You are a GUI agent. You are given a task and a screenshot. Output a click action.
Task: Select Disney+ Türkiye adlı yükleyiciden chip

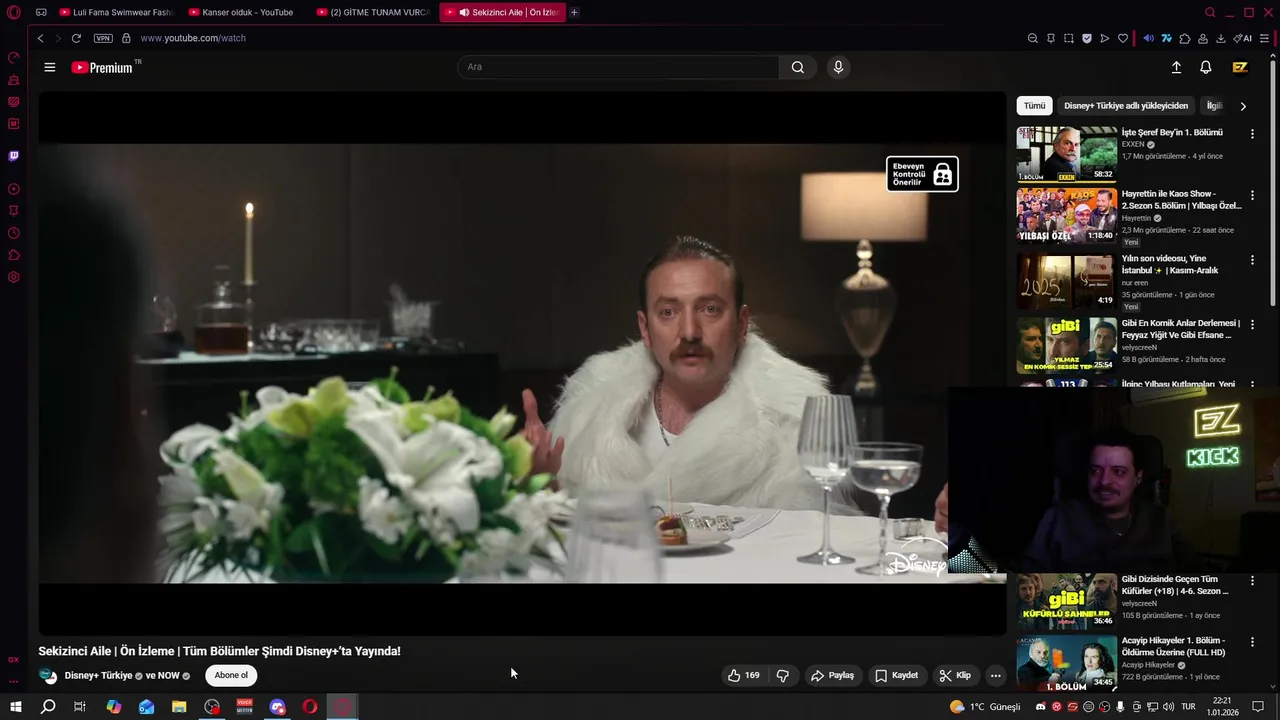1126,105
